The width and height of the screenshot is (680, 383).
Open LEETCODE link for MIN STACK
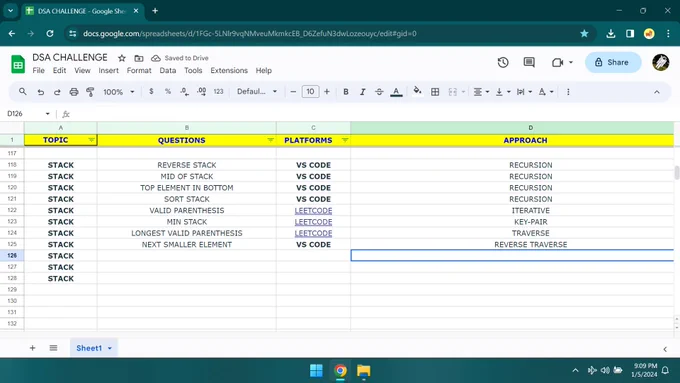click(313, 222)
